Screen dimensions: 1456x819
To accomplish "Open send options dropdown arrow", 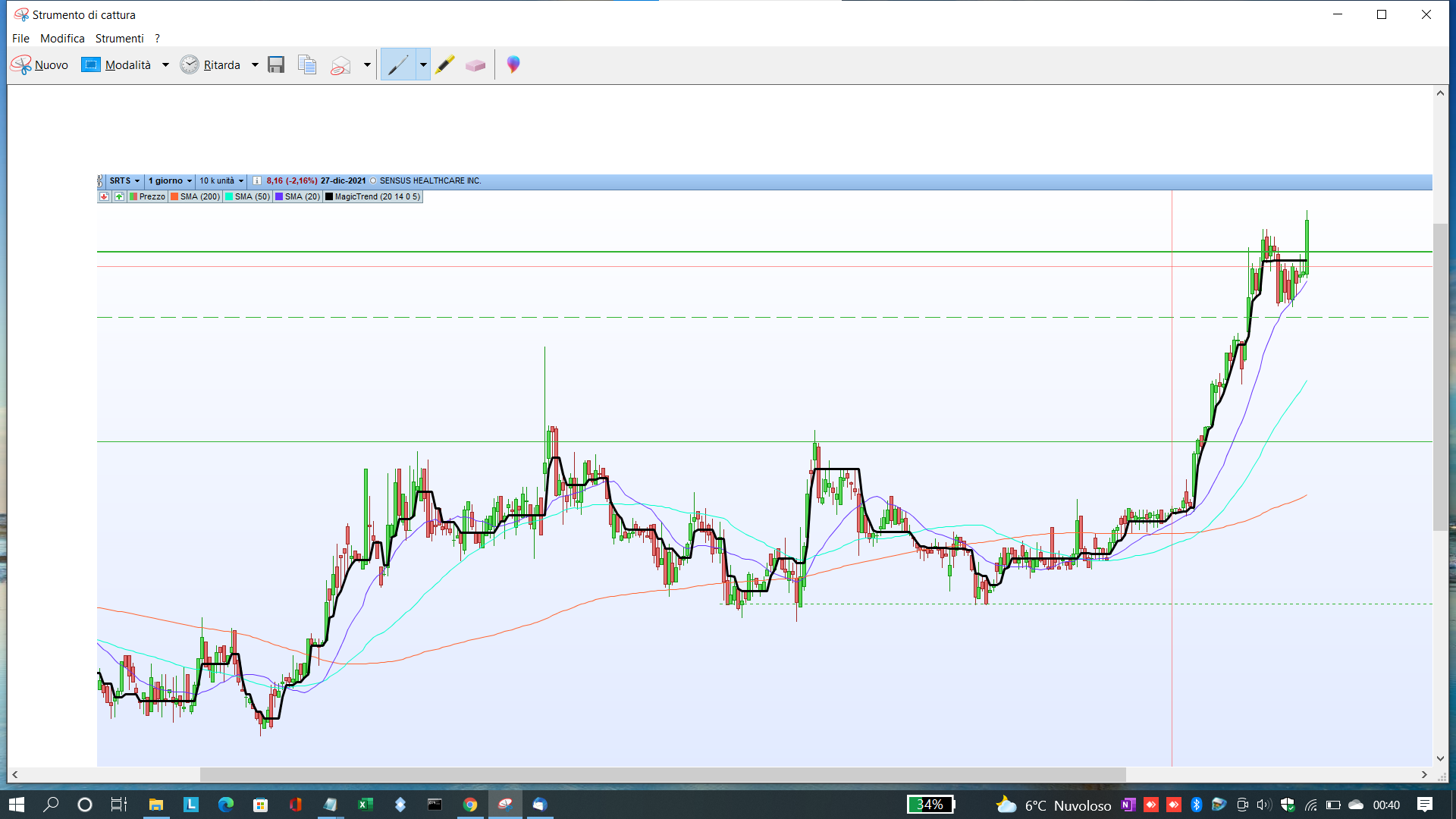I will [x=367, y=65].
